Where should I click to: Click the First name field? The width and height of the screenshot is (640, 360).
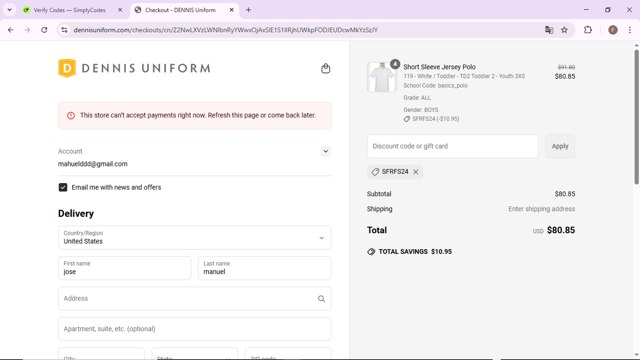125,268
